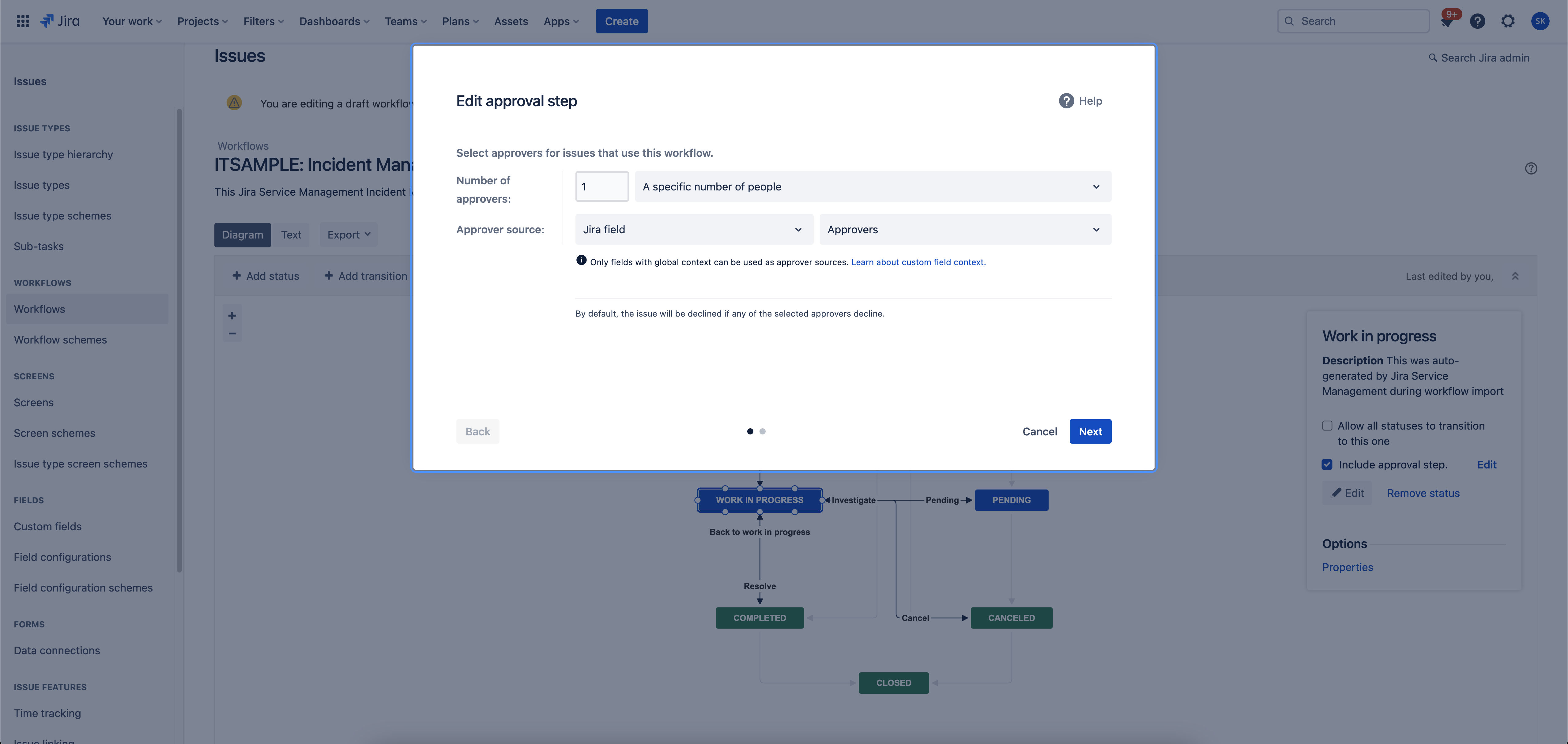Screen dimensions: 1568x744
Task: Uncheck Include approval step checkbox
Action: [1328, 465]
